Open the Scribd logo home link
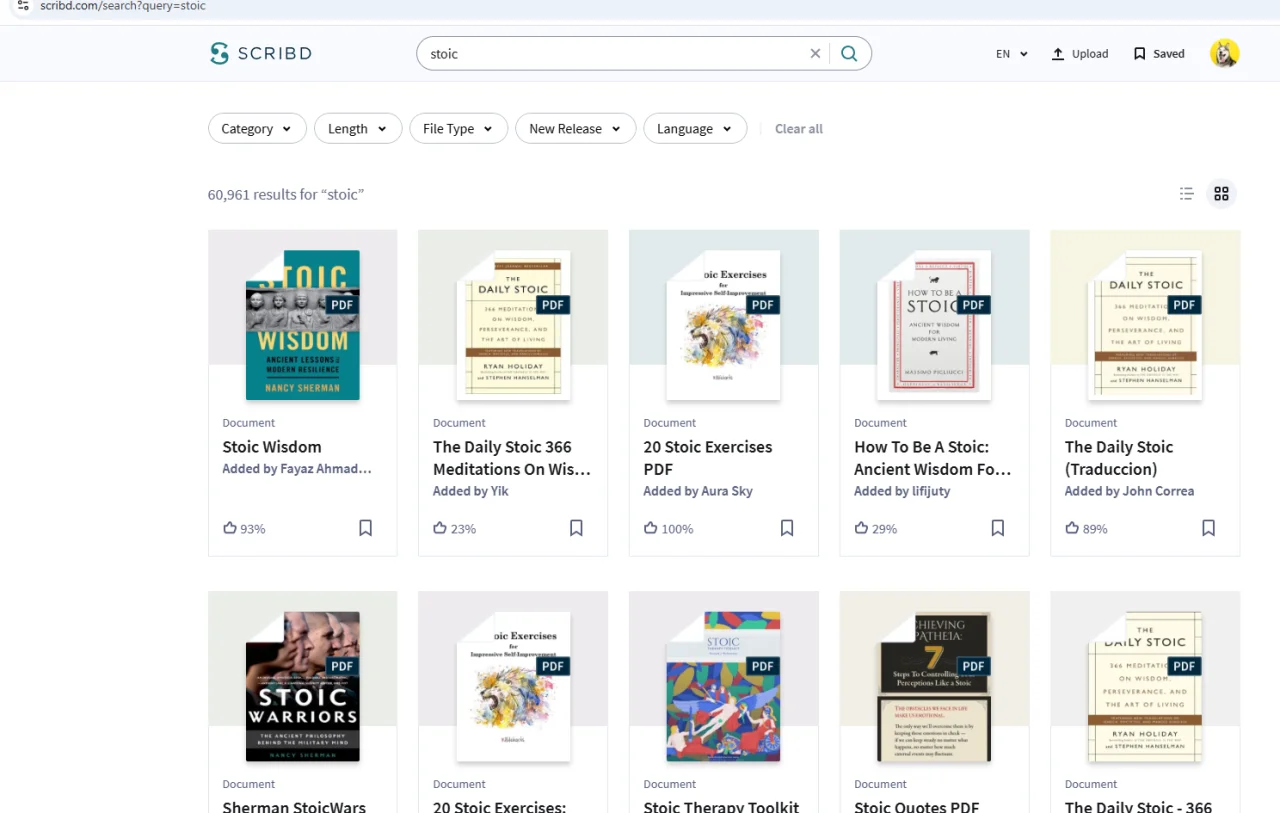Viewport: 1280px width, 813px height. pyautogui.click(x=261, y=54)
